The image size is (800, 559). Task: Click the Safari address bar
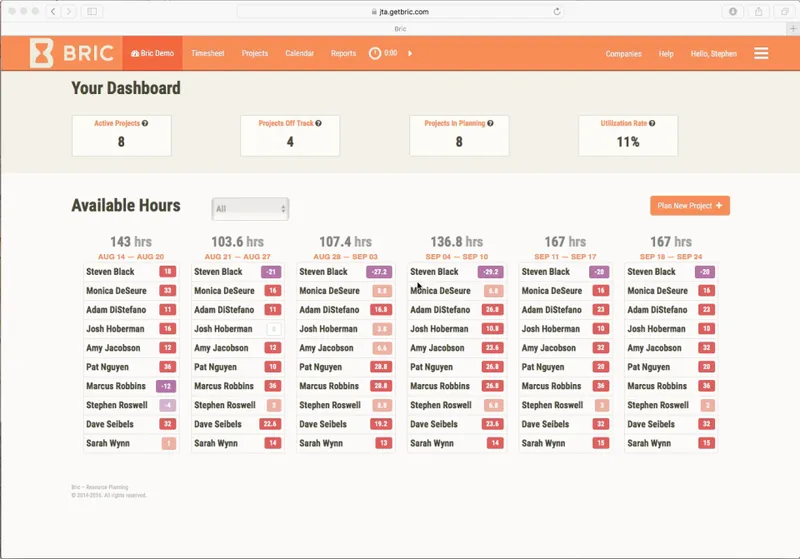[x=400, y=11]
